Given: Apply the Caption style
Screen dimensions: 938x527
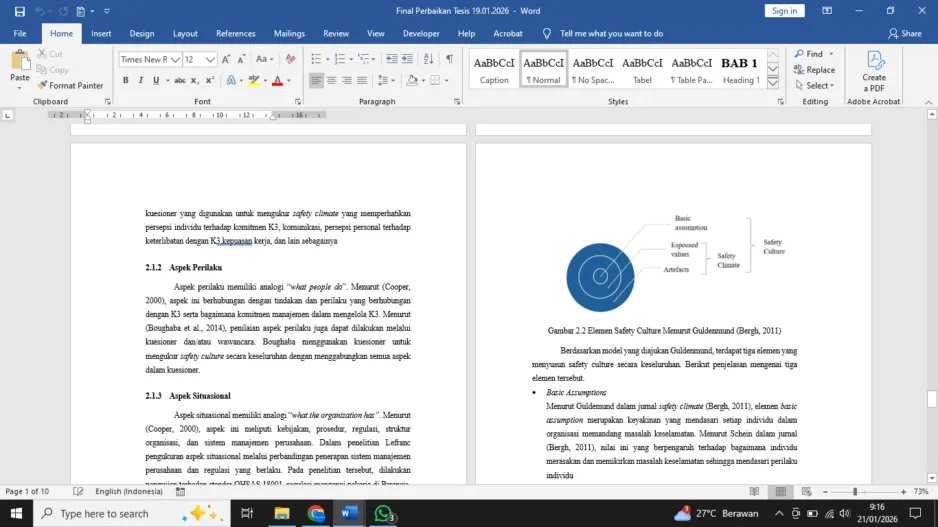Looking at the screenshot, I should pyautogui.click(x=494, y=69).
